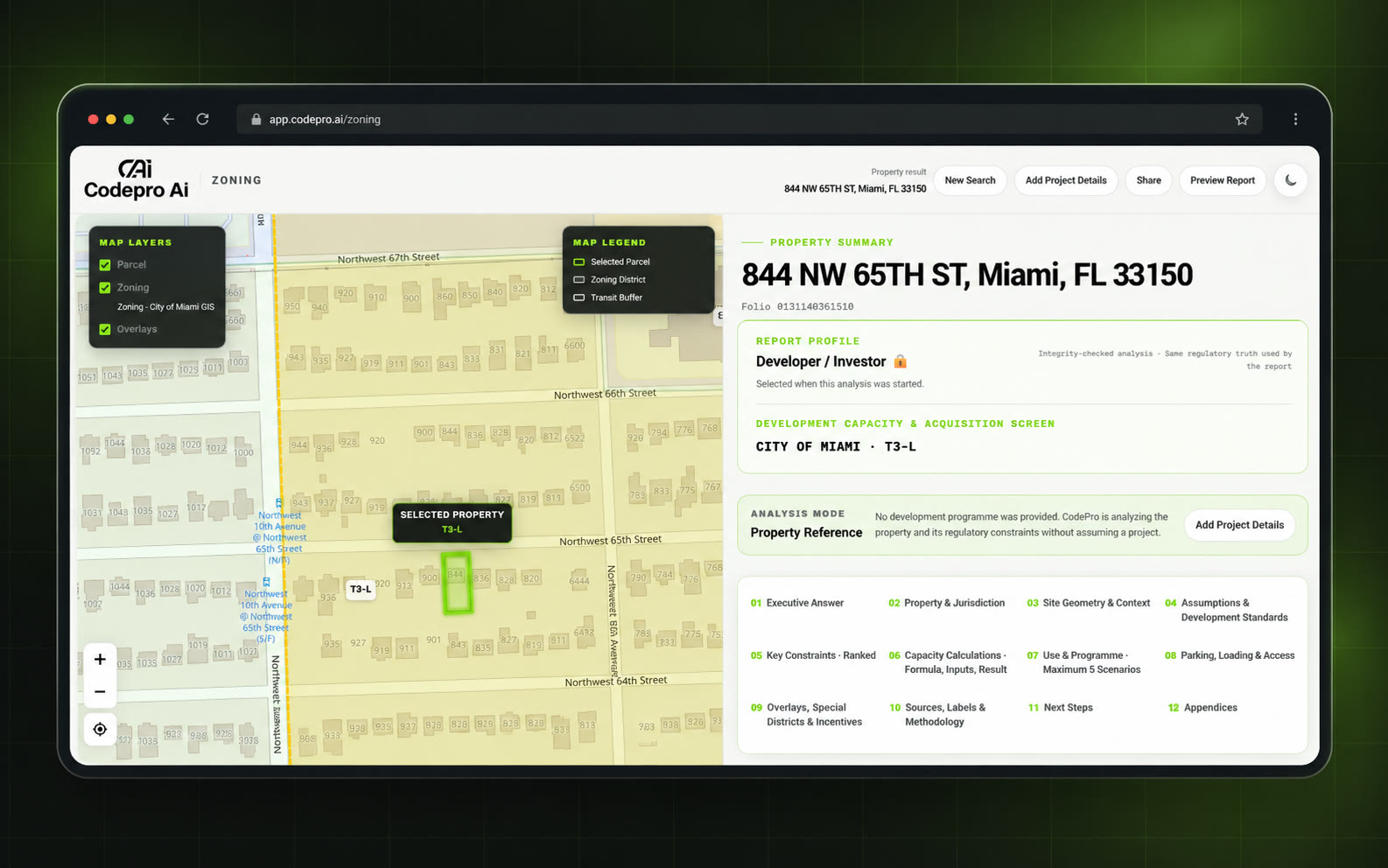Click the Zoning - City of Miami GIS text
The height and width of the screenshot is (868, 1388).
[165, 307]
